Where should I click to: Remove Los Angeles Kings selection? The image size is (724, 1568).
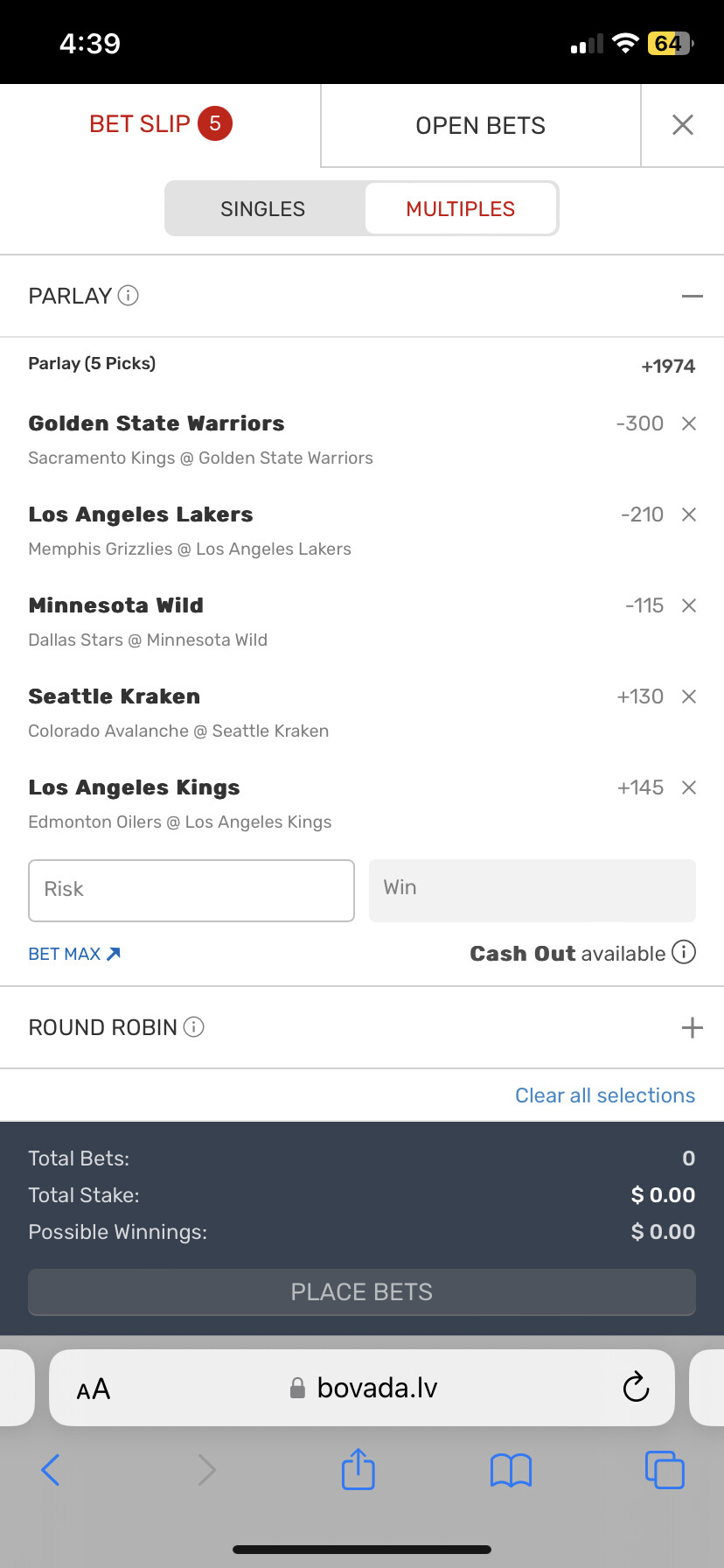(689, 787)
